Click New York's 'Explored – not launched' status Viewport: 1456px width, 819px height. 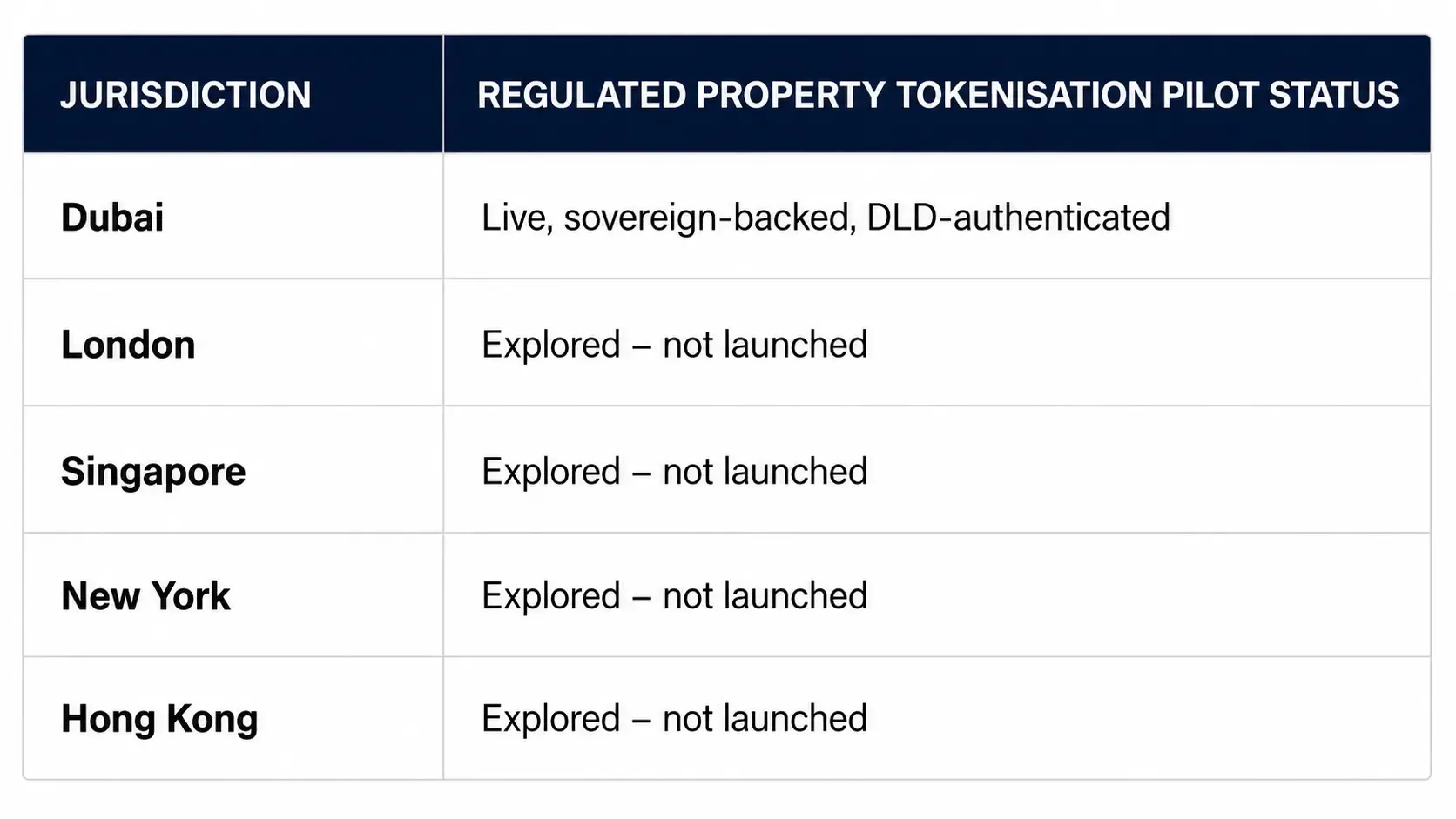(675, 596)
